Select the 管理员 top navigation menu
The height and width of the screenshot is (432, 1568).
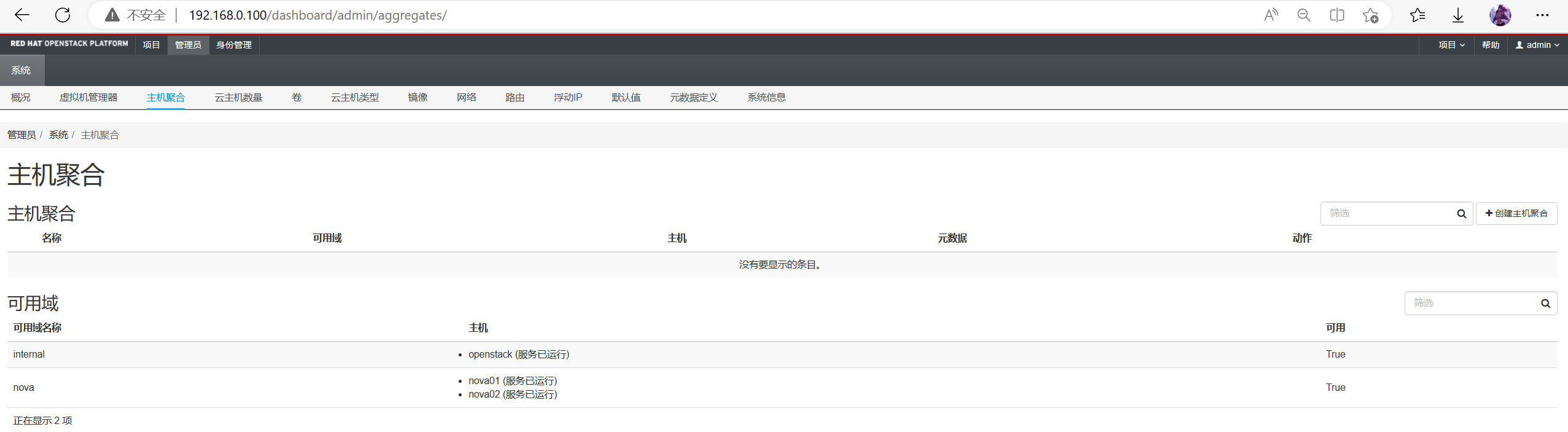[188, 45]
